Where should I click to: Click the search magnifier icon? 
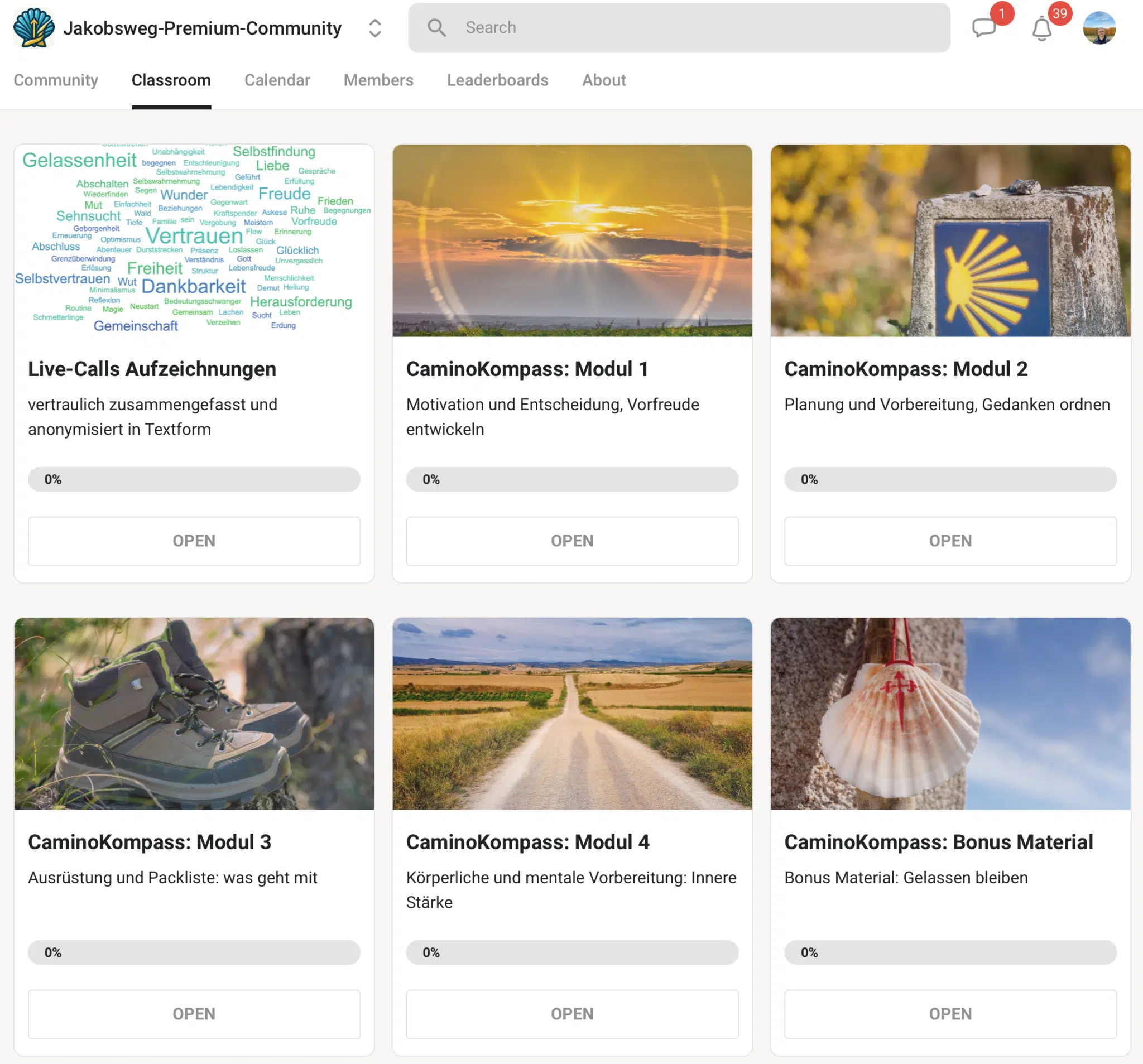pyautogui.click(x=436, y=27)
